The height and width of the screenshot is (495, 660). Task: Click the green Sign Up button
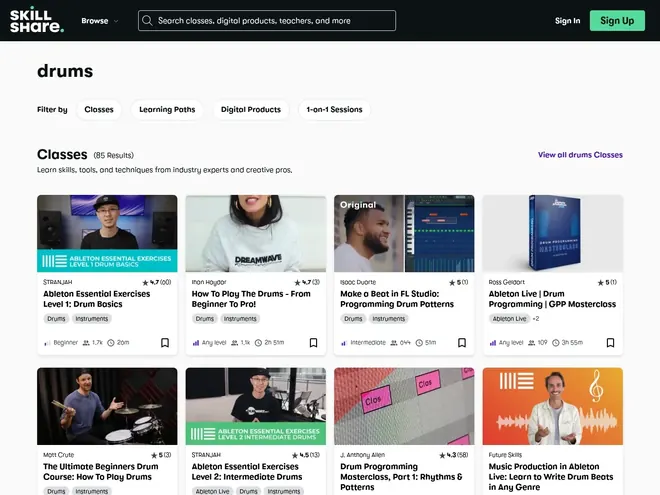click(617, 21)
